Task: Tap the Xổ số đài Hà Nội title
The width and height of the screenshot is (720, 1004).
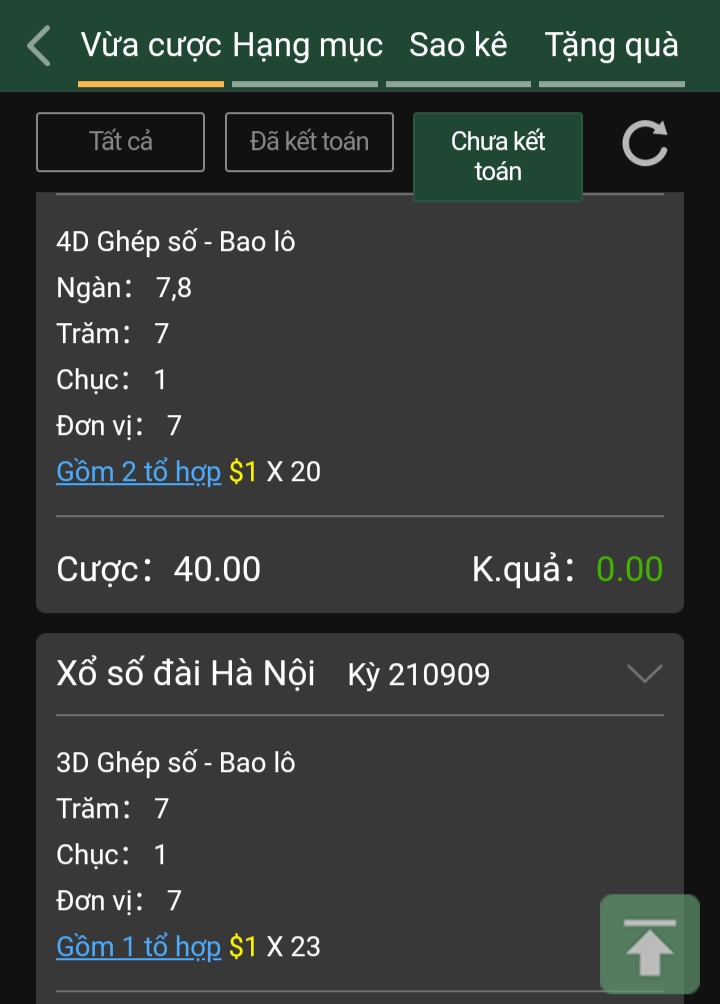Action: 186,674
